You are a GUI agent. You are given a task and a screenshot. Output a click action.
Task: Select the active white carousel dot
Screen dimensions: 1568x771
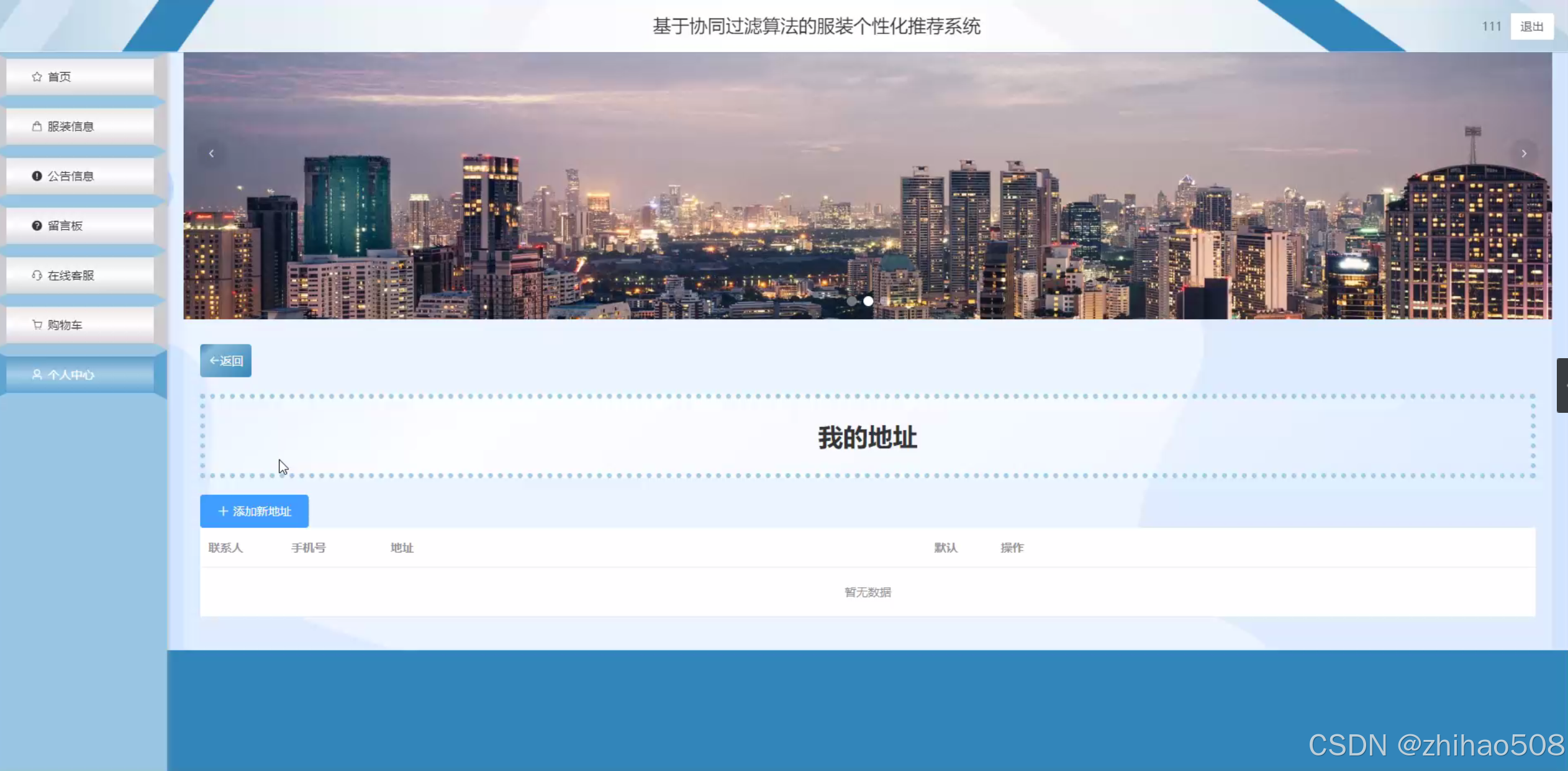868,301
